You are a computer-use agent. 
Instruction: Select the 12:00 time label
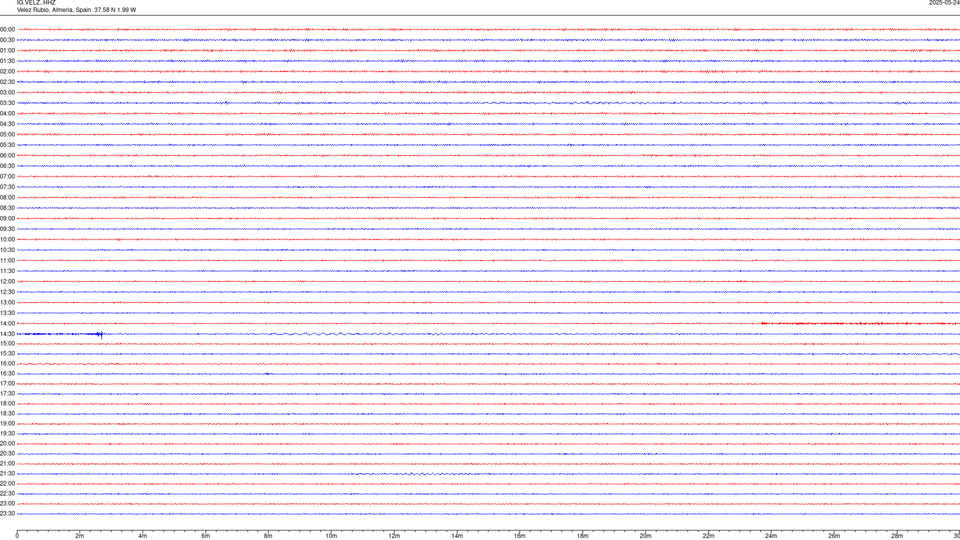(x=7, y=282)
